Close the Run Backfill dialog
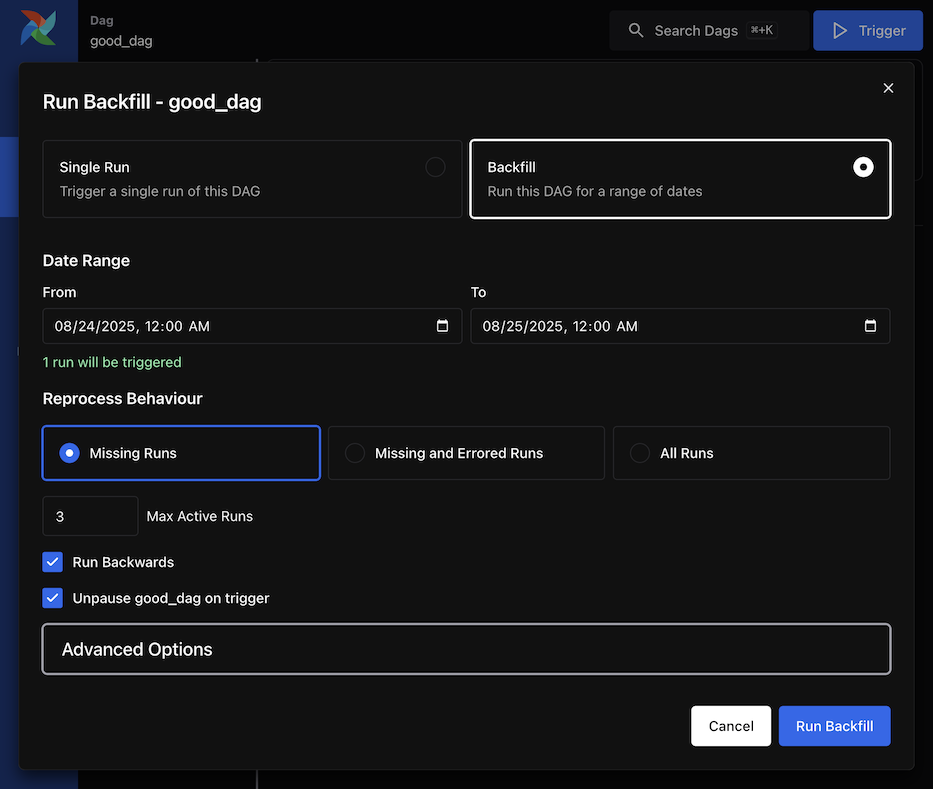The width and height of the screenshot is (933, 789). pyautogui.click(x=888, y=88)
